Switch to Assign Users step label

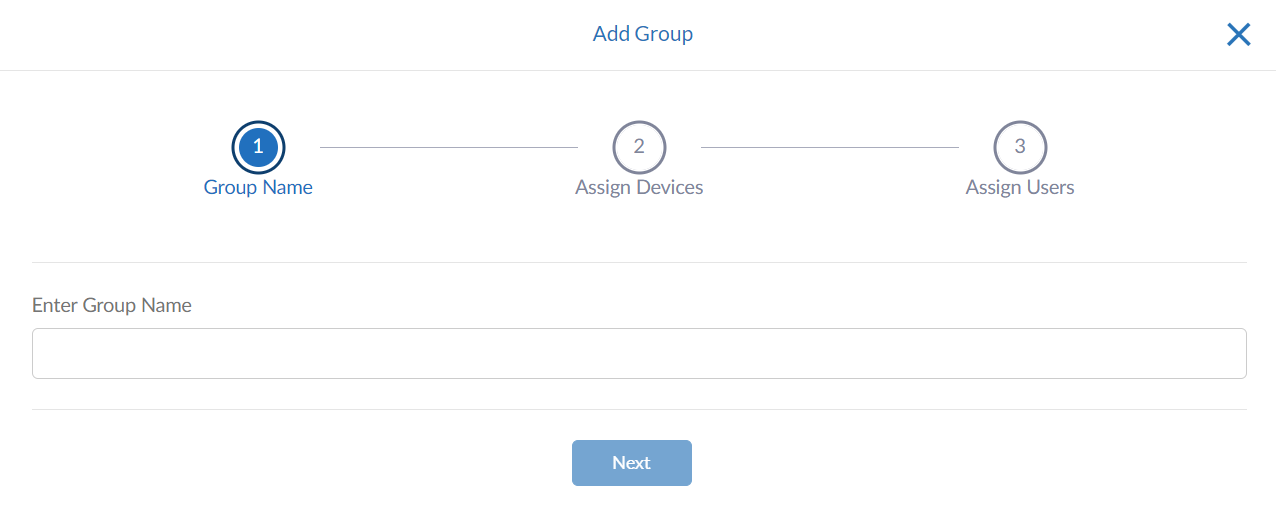click(x=1020, y=187)
